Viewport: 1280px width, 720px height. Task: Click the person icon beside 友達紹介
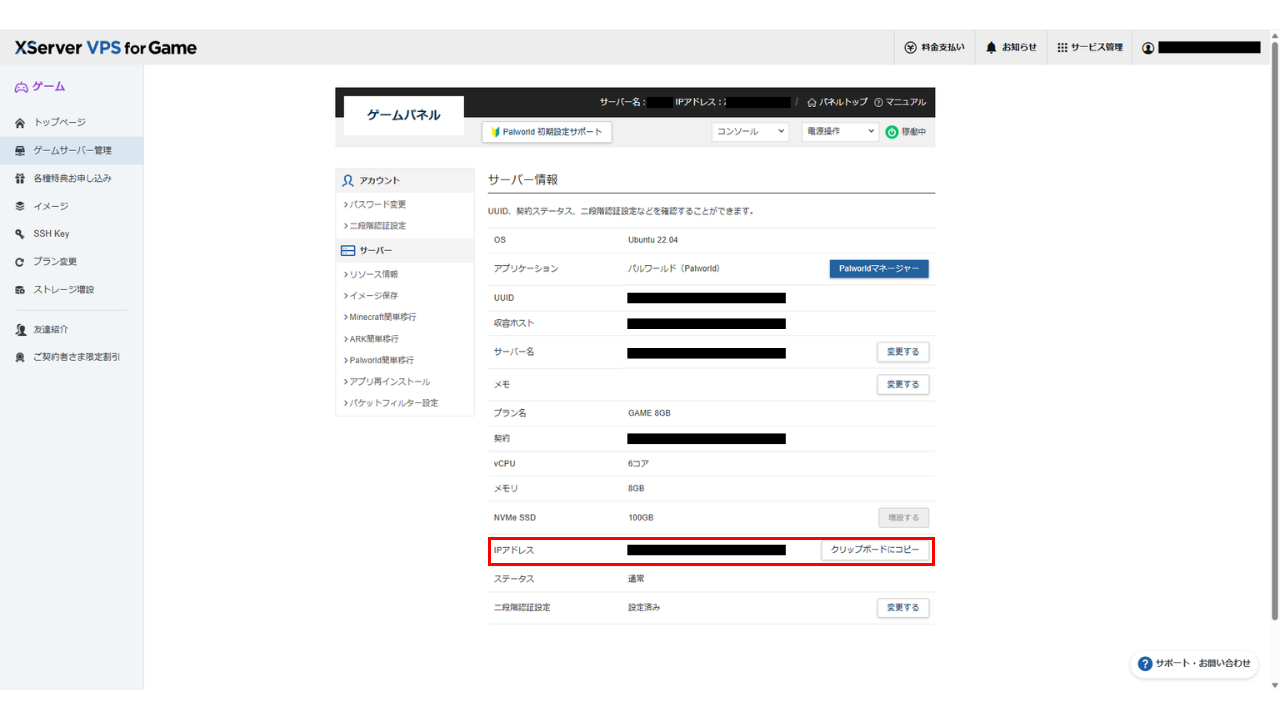click(20, 329)
